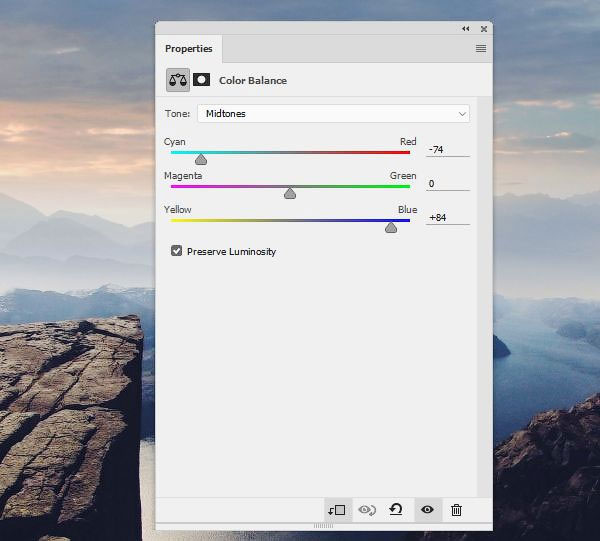
Task: Click the Green label
Action: coord(403,176)
